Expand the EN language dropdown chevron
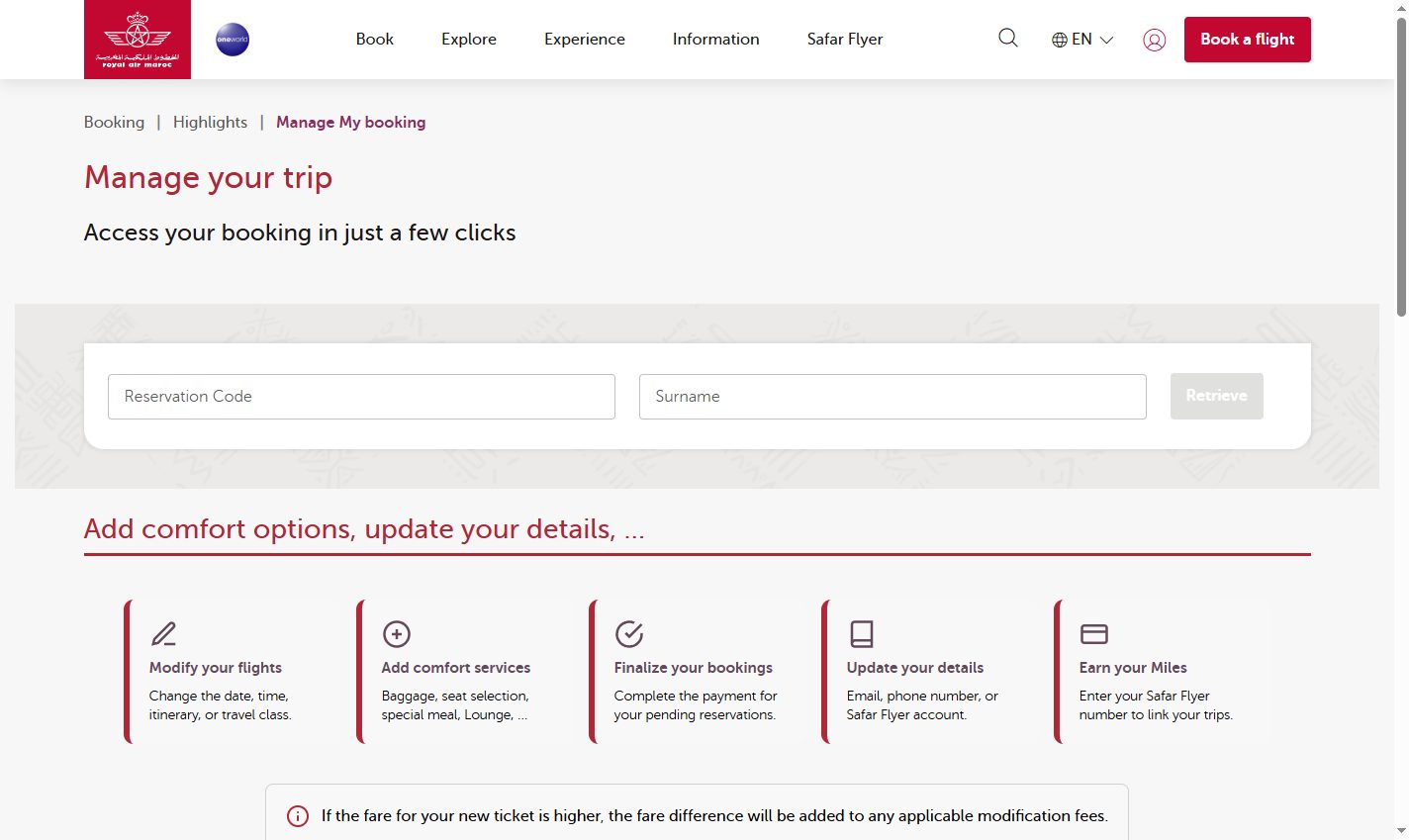 [x=1106, y=41]
